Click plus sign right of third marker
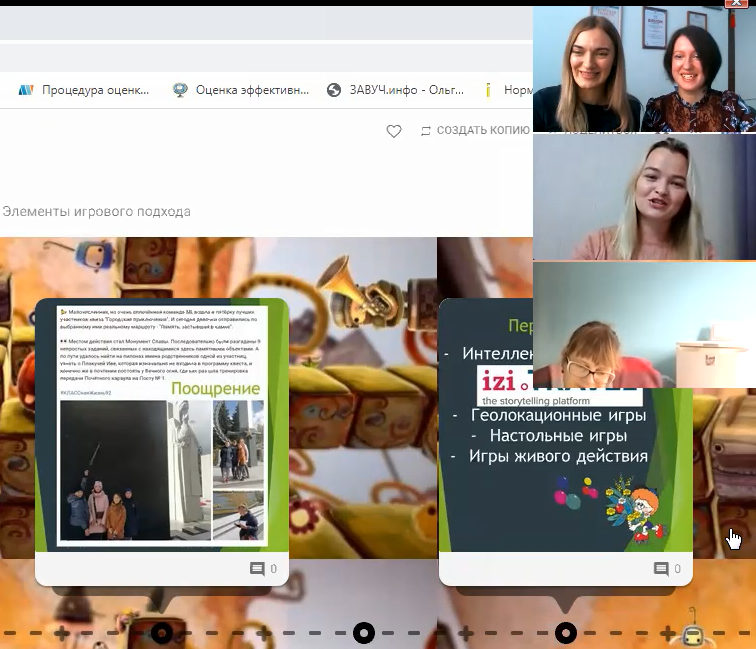756x649 pixels. tap(667, 633)
